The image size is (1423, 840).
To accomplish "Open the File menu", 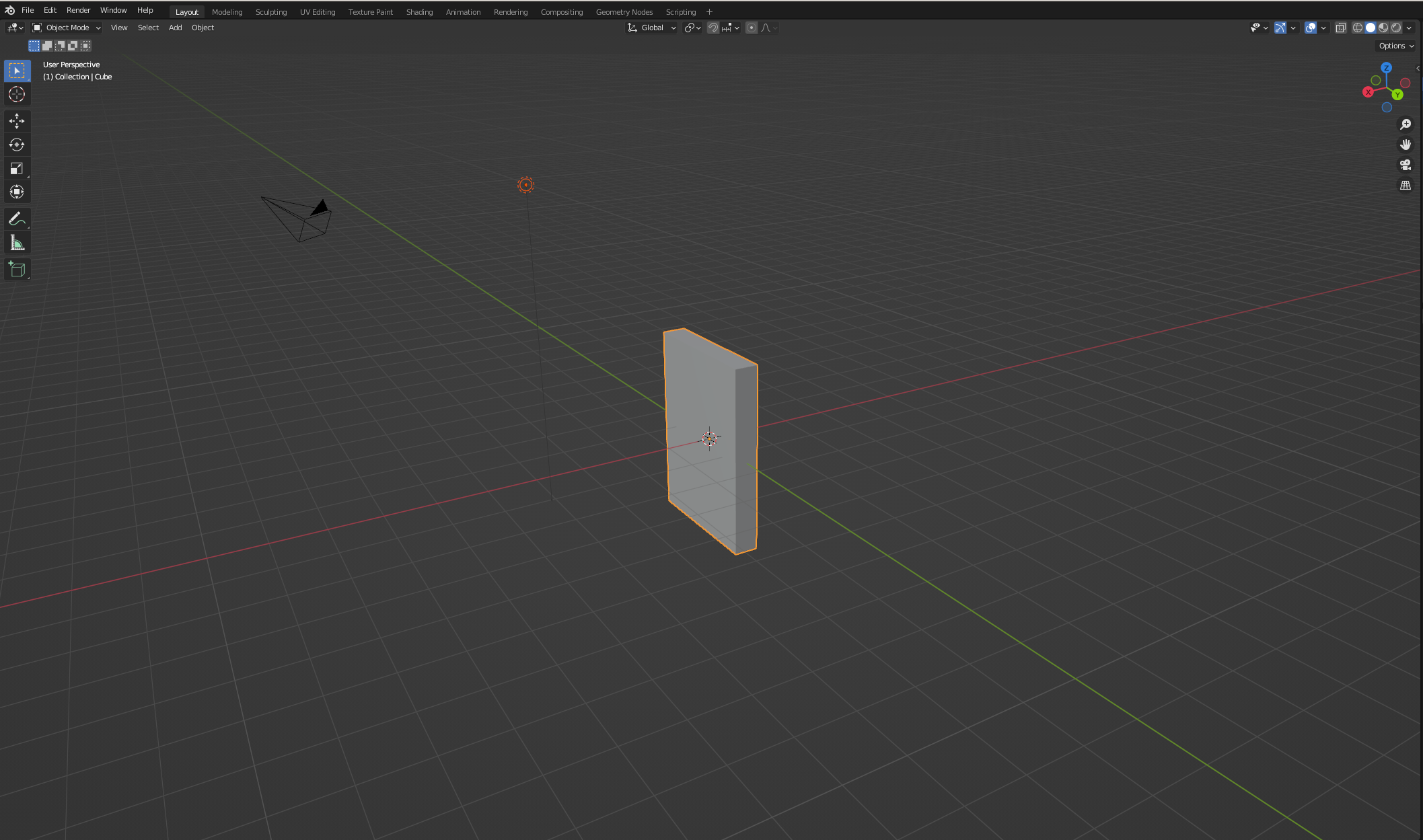I will click(28, 10).
